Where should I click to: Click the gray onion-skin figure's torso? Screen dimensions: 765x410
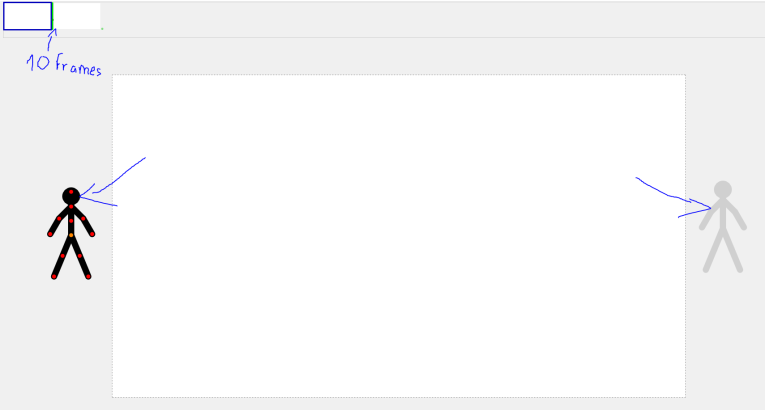(x=723, y=214)
